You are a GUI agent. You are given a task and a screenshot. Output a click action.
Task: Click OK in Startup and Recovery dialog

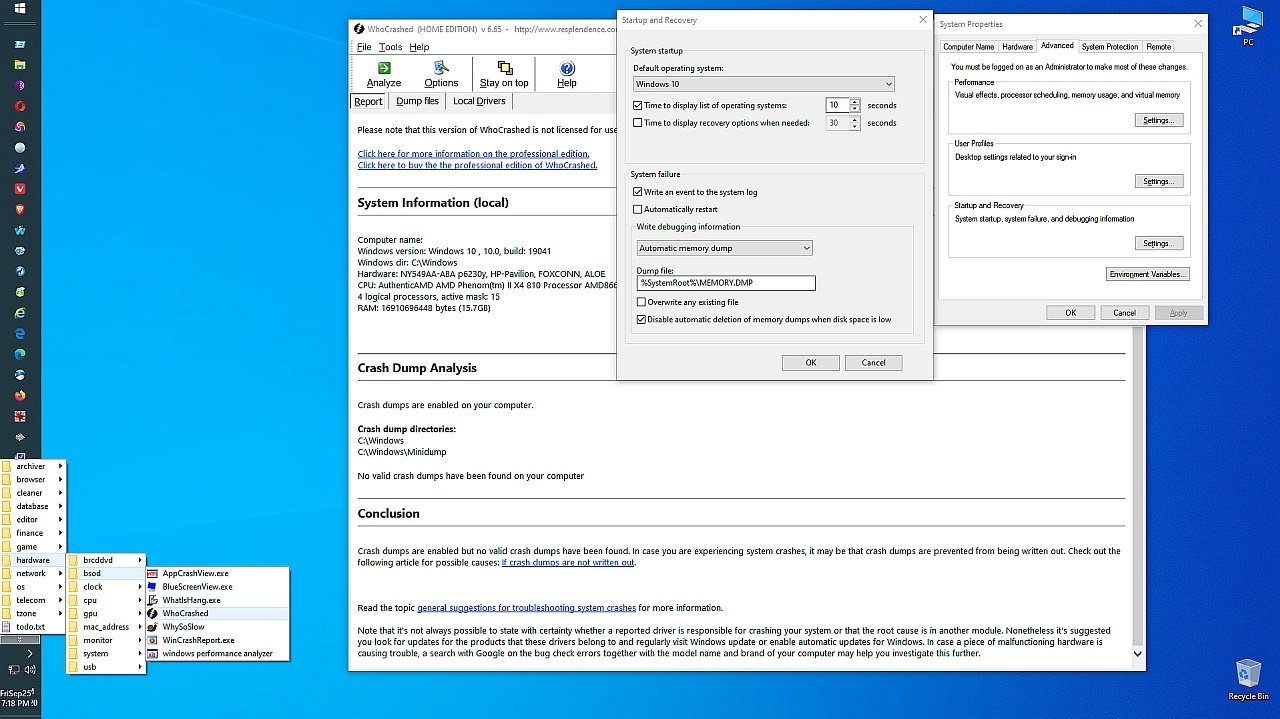click(810, 363)
